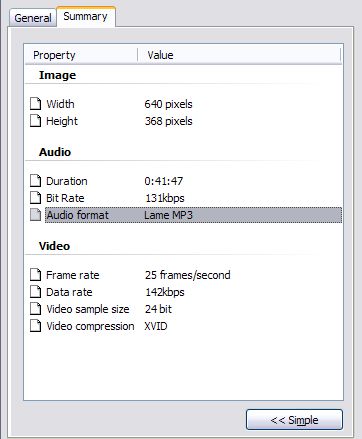Click the page icon next to Data rate
Viewport: 362px width, 439px height.
36,292
